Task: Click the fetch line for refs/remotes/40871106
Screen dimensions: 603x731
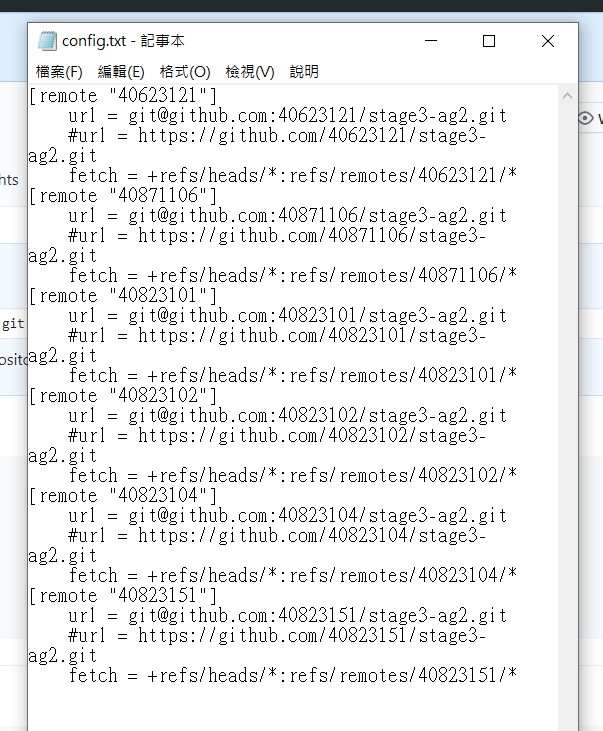Action: [293, 276]
